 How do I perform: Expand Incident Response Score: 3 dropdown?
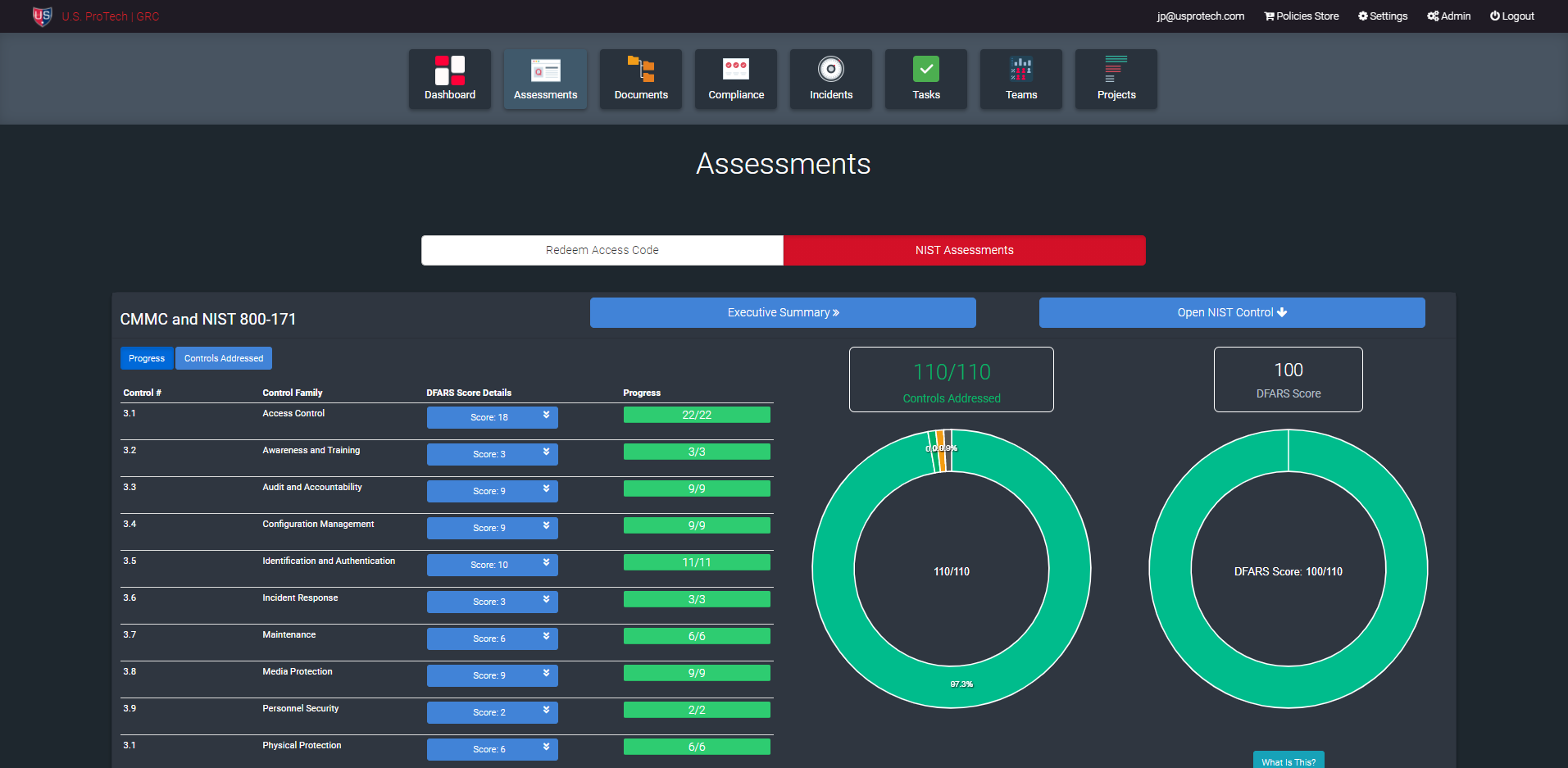point(493,602)
